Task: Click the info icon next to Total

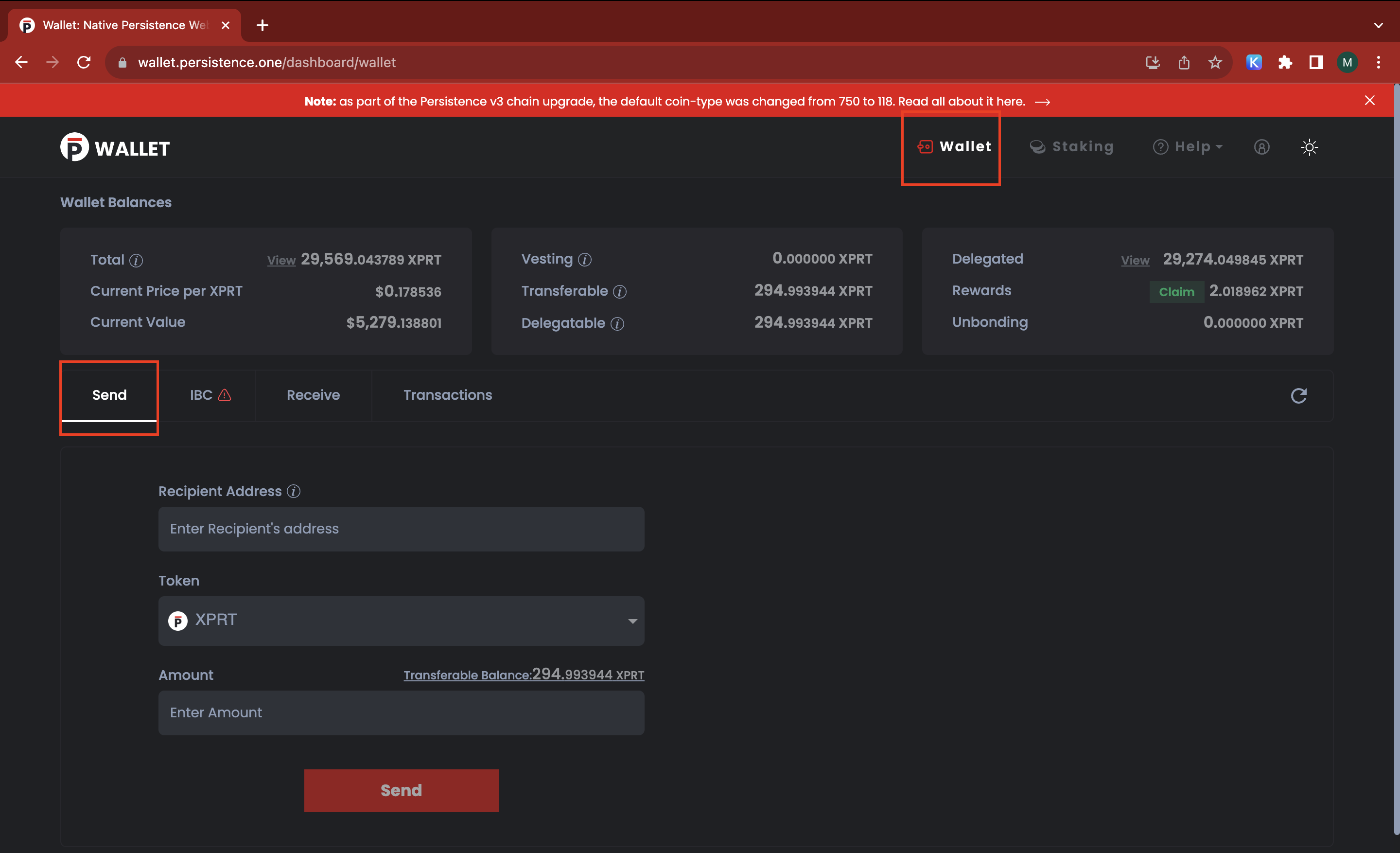Action: tap(136, 260)
